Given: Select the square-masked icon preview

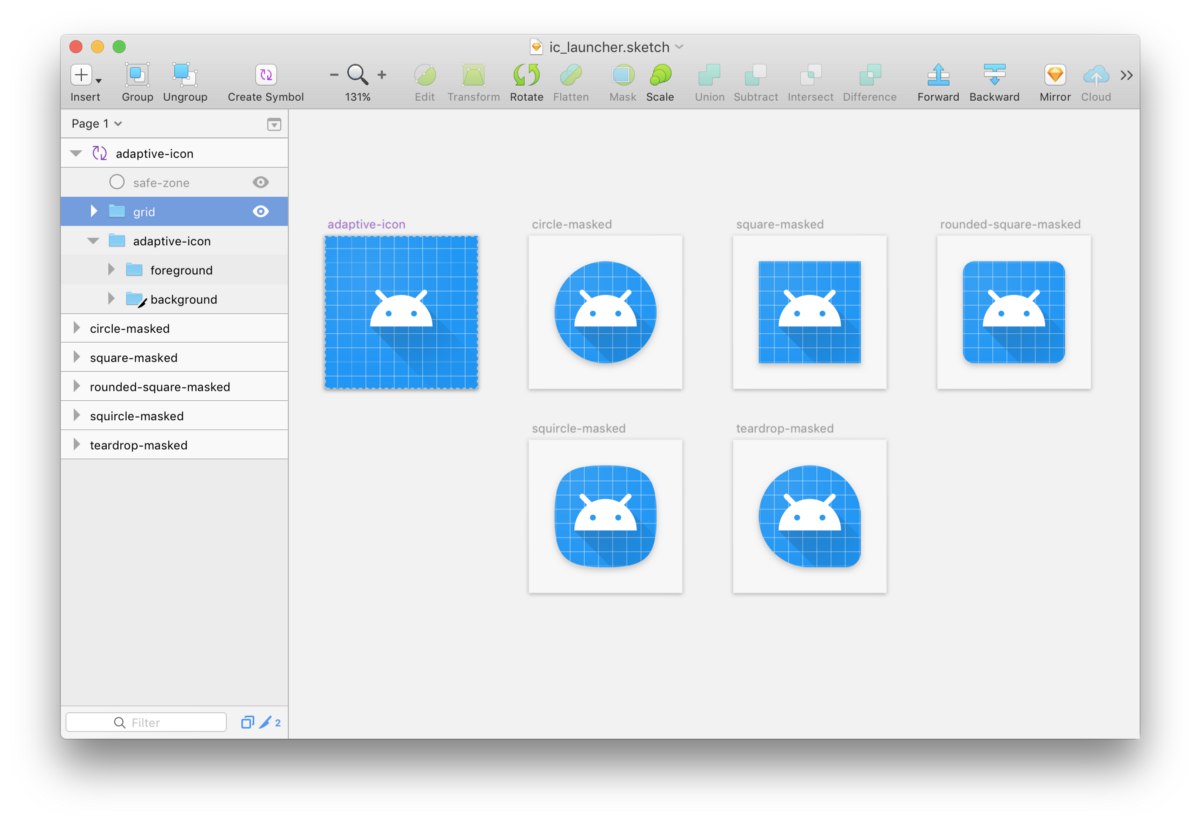Looking at the screenshot, I should pyautogui.click(x=809, y=312).
